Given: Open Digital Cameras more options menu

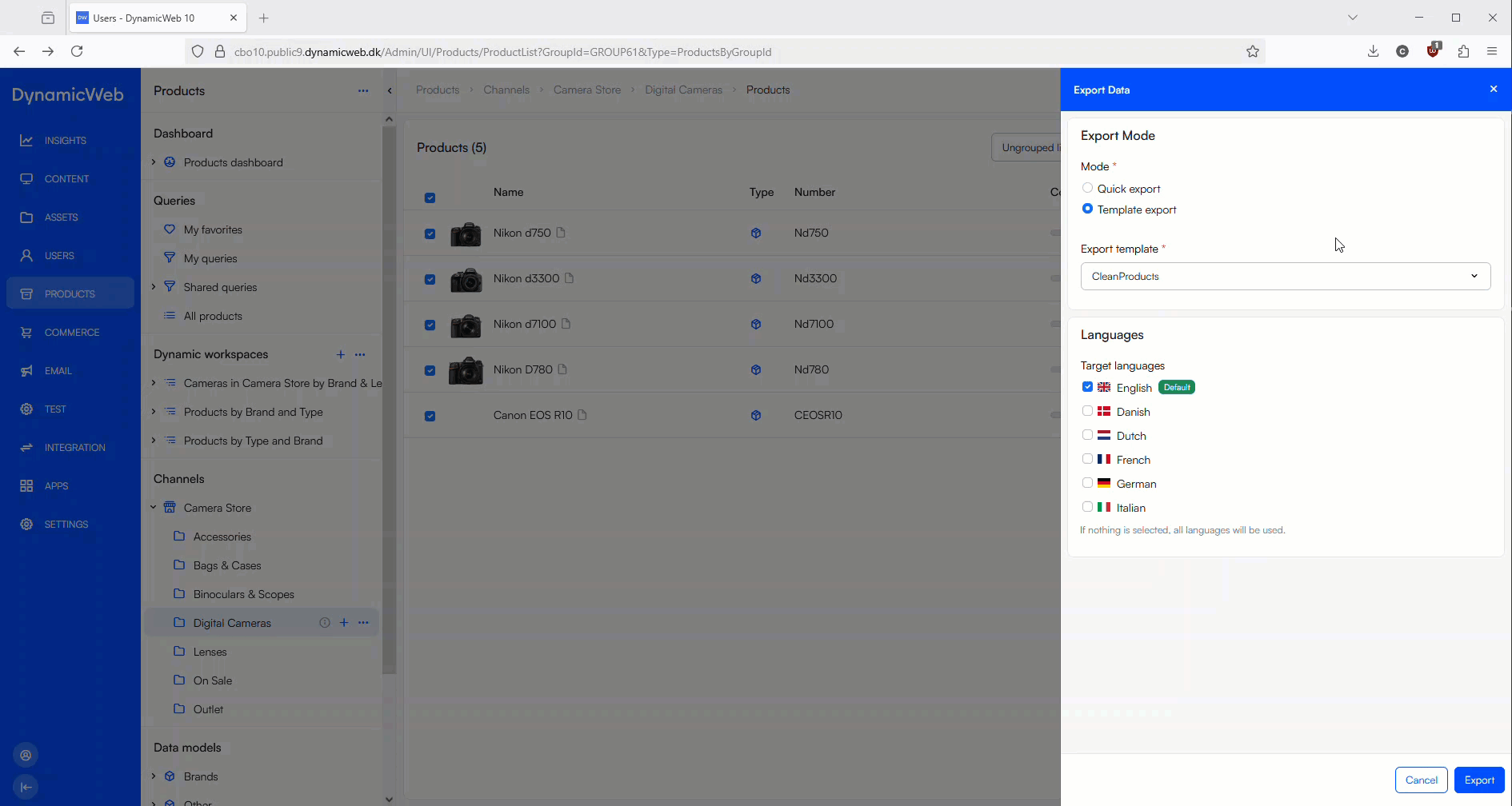Looking at the screenshot, I should pyautogui.click(x=363, y=623).
